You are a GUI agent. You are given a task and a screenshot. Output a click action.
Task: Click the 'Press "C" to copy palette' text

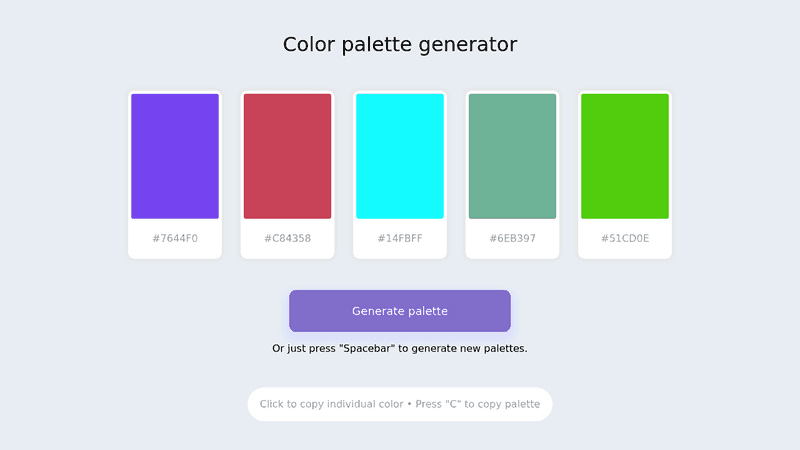click(477, 404)
